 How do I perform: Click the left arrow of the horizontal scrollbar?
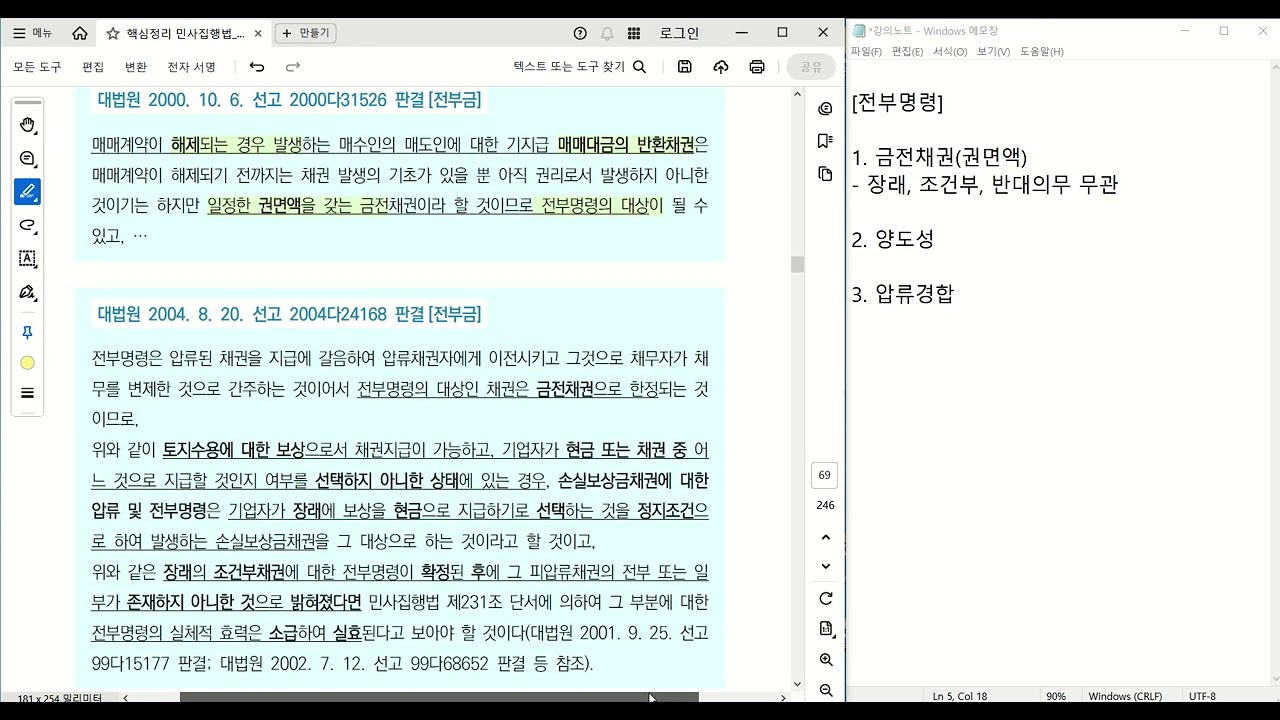point(125,697)
